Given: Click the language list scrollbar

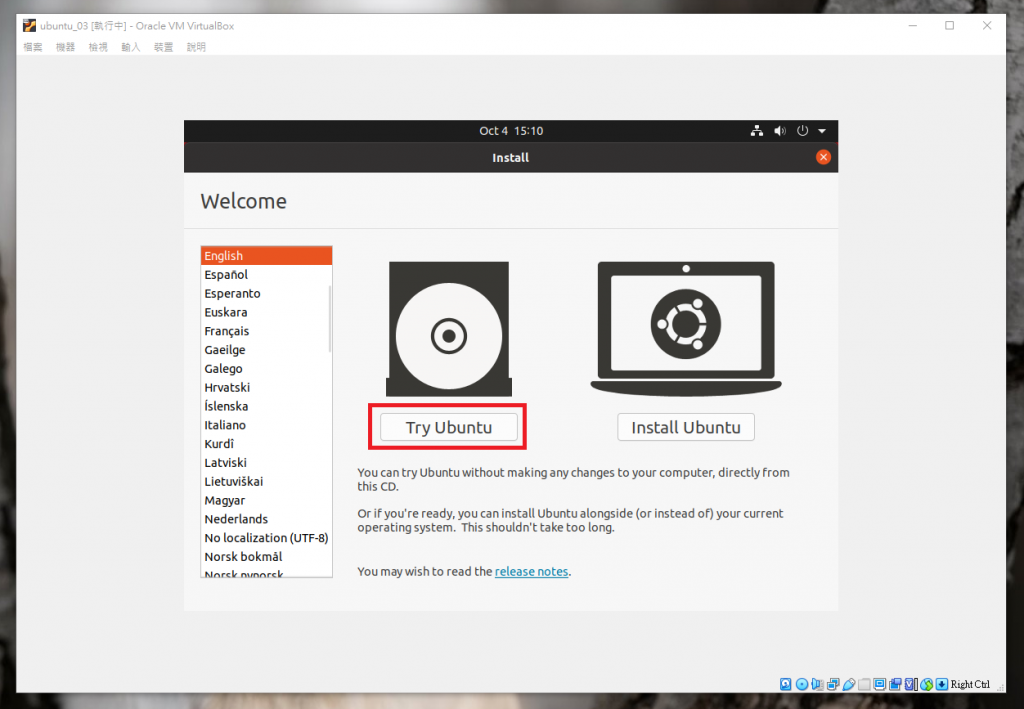Looking at the screenshot, I should coord(329,319).
